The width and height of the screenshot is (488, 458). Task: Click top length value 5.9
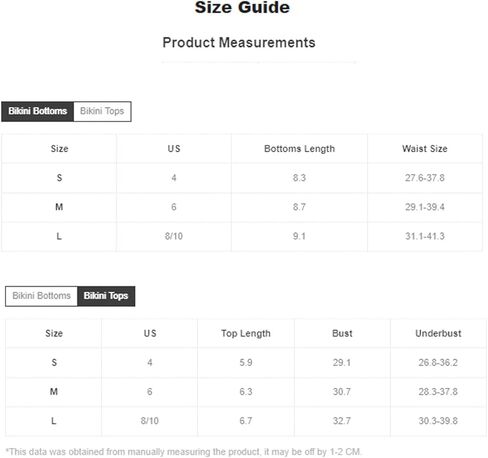[246, 362]
